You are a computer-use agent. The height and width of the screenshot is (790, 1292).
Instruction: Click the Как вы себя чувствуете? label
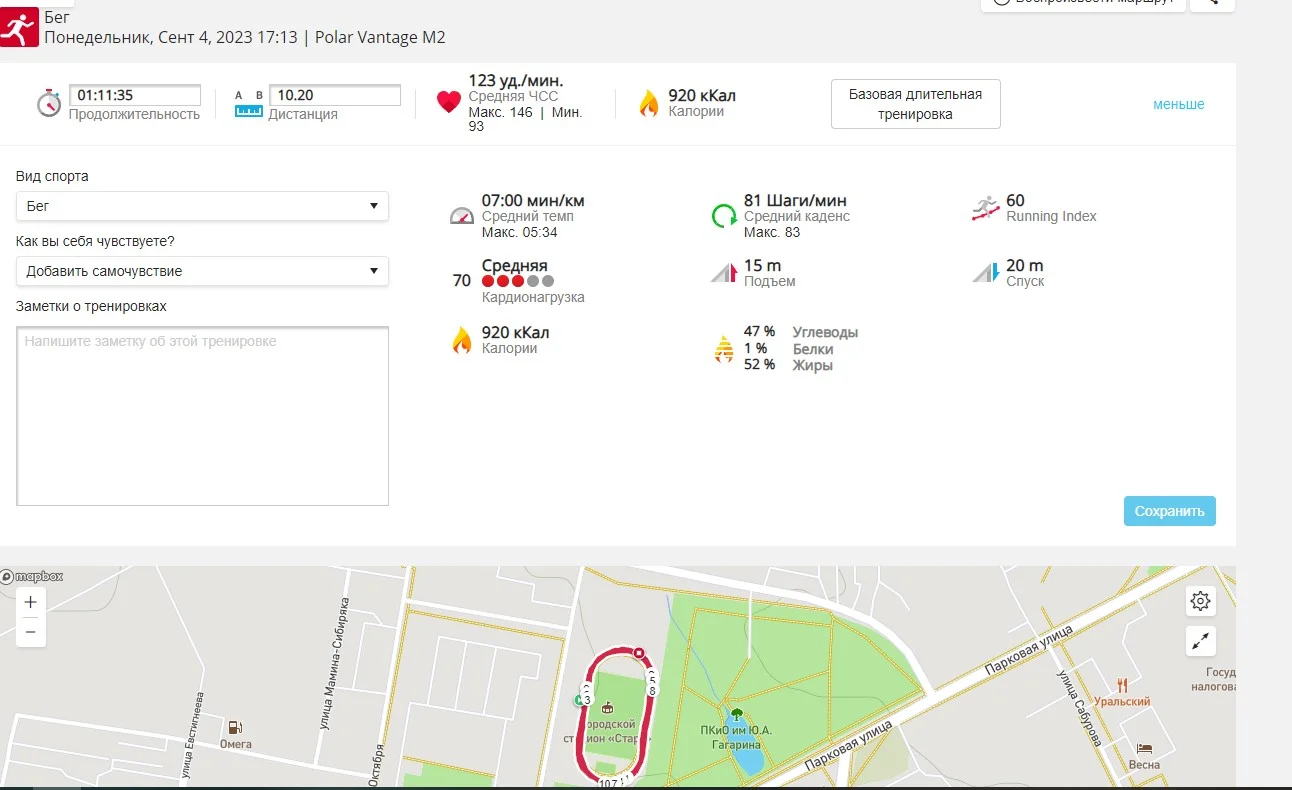(95, 241)
